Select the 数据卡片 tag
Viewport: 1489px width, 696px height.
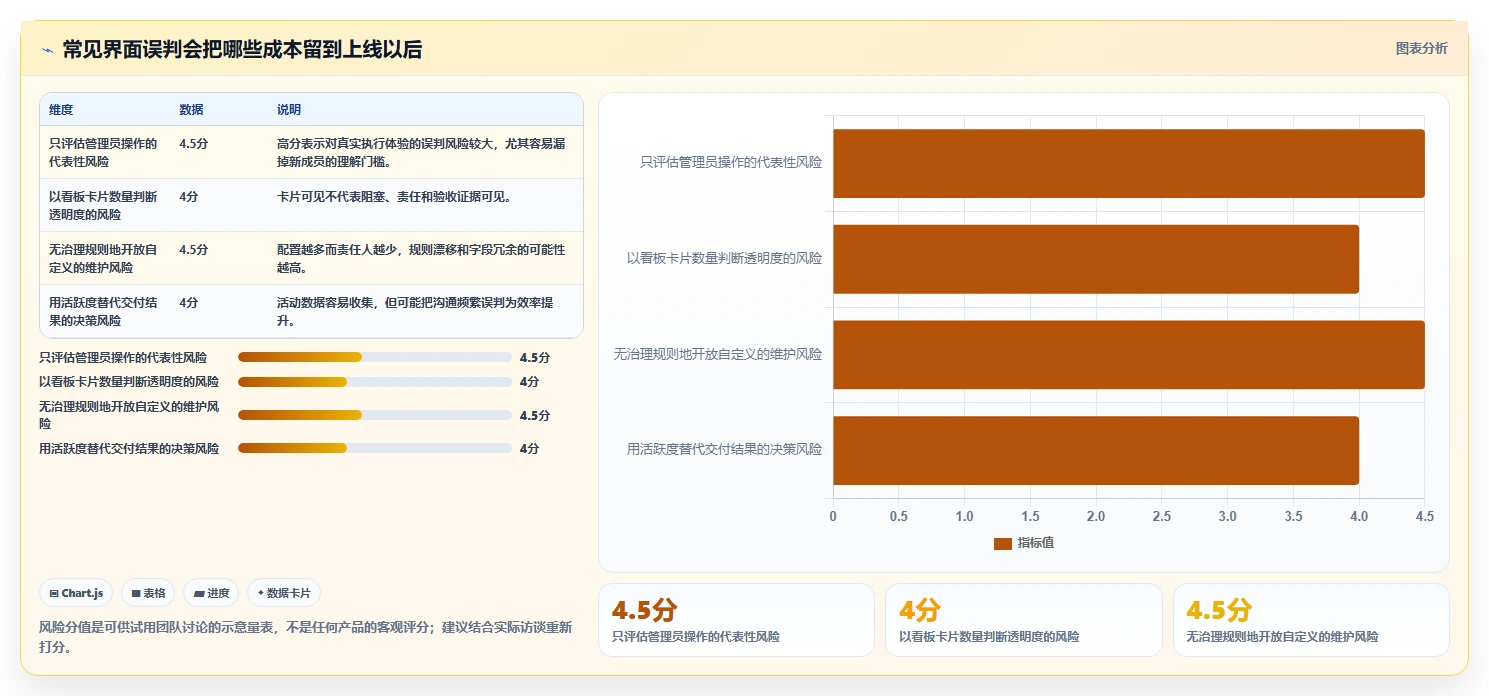point(284,593)
